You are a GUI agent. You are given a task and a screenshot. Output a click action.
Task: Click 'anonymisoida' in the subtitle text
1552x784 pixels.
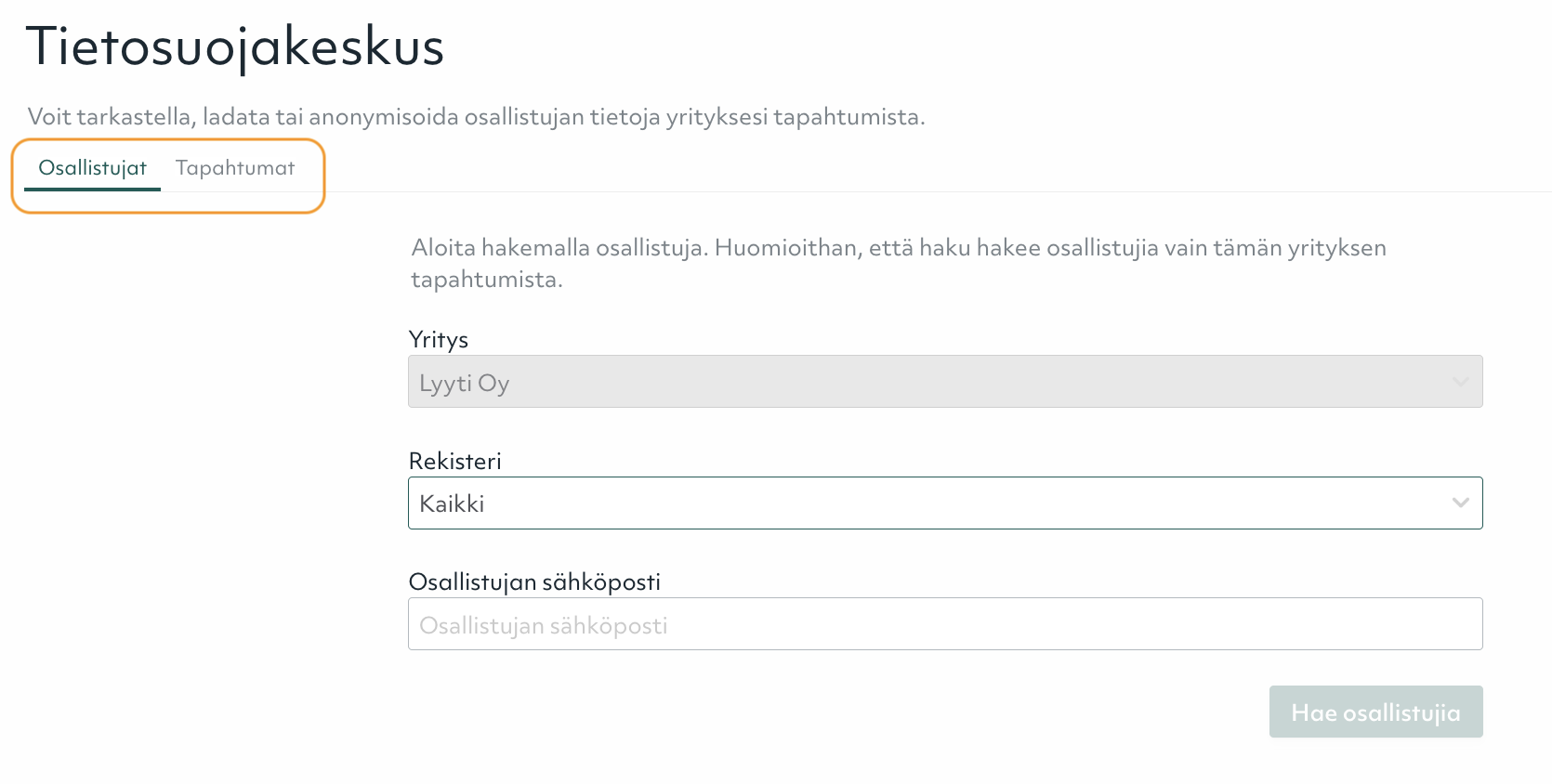point(383,117)
